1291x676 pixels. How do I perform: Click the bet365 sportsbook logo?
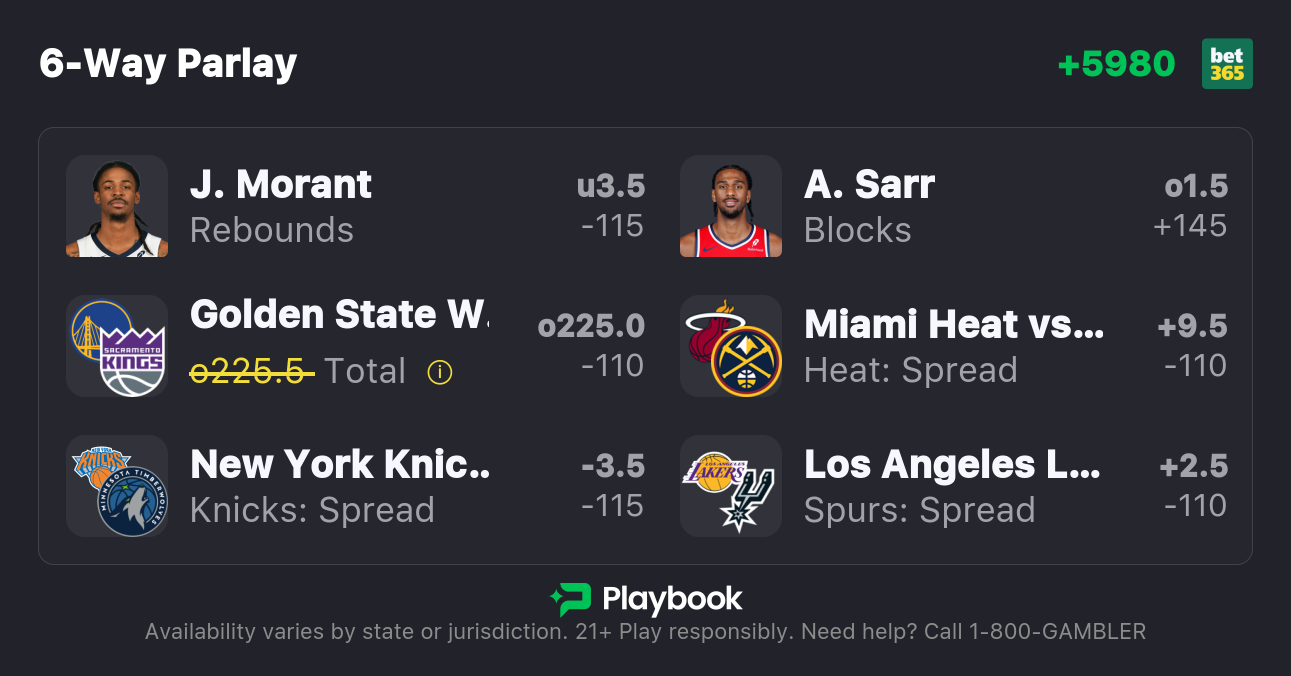(x=1227, y=64)
